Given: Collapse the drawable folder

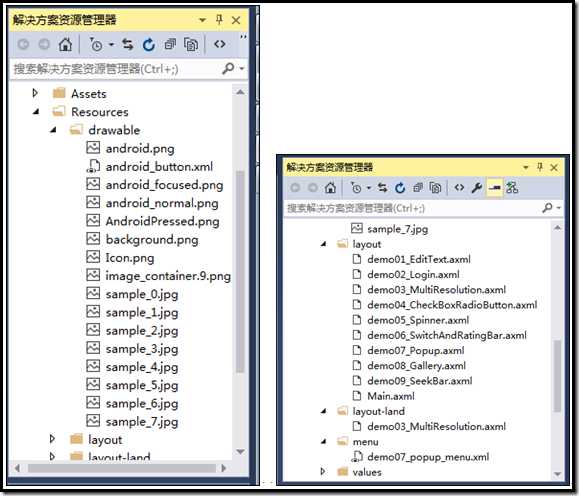Looking at the screenshot, I should [x=53, y=130].
